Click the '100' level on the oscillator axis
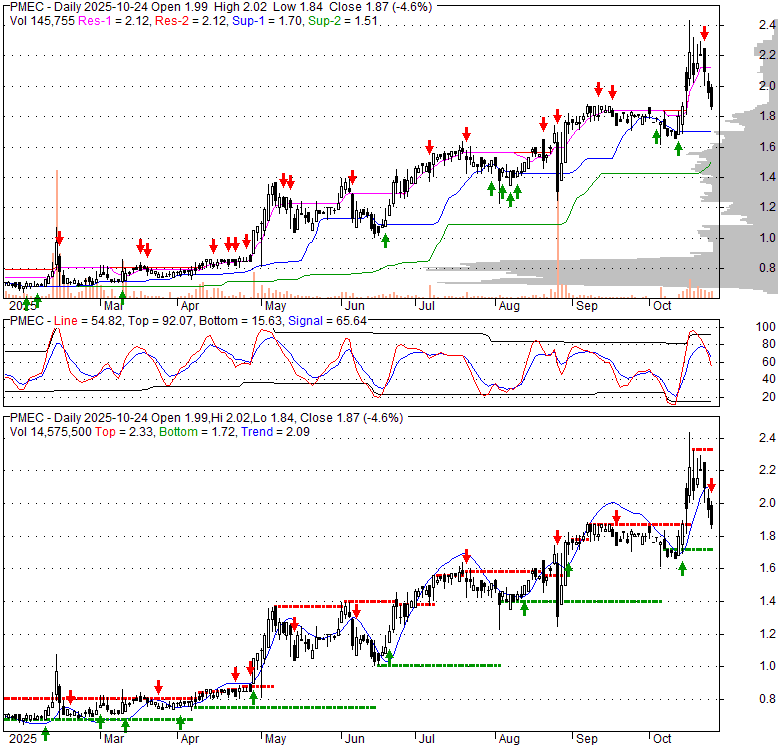Screen dimensions: 780x745 [766, 327]
